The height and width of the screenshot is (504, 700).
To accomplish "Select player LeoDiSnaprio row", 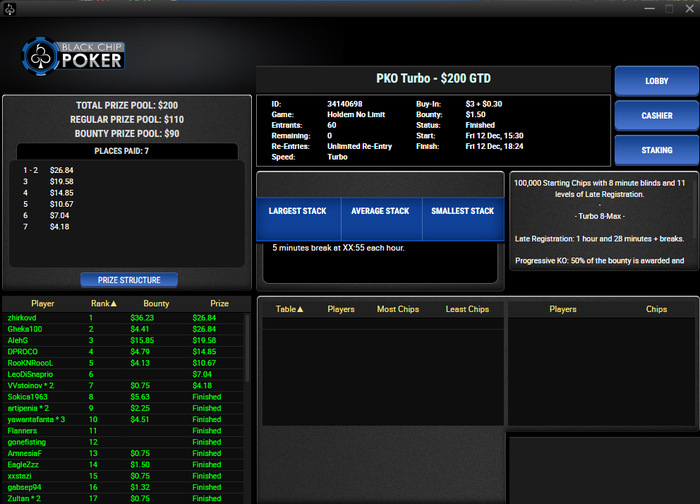I will 124,374.
